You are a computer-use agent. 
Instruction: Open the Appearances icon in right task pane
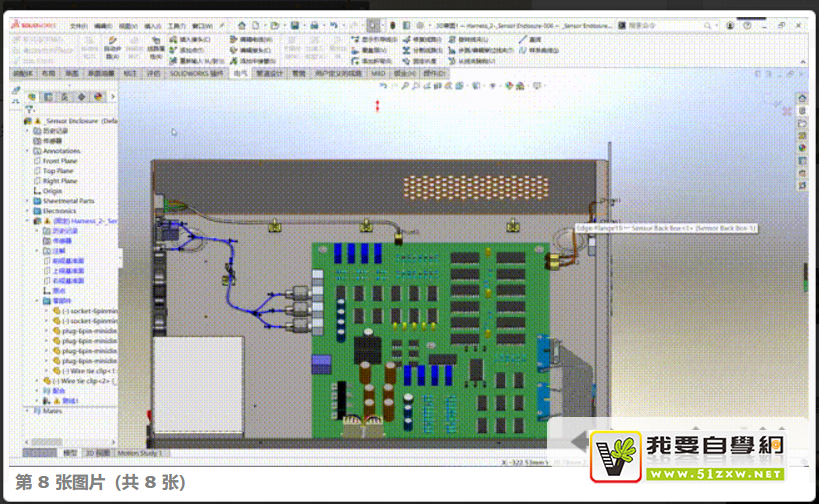coord(802,148)
